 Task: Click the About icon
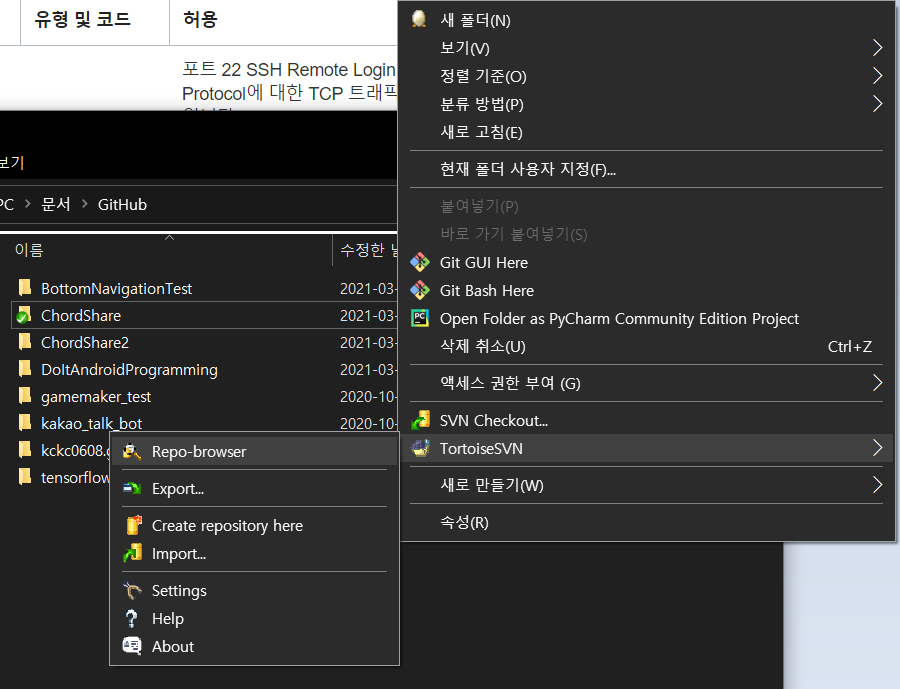tap(132, 646)
